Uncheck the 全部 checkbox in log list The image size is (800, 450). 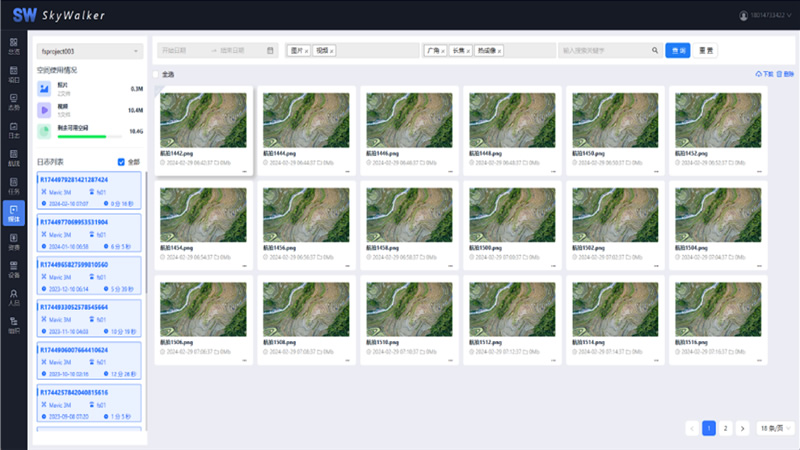click(x=122, y=161)
